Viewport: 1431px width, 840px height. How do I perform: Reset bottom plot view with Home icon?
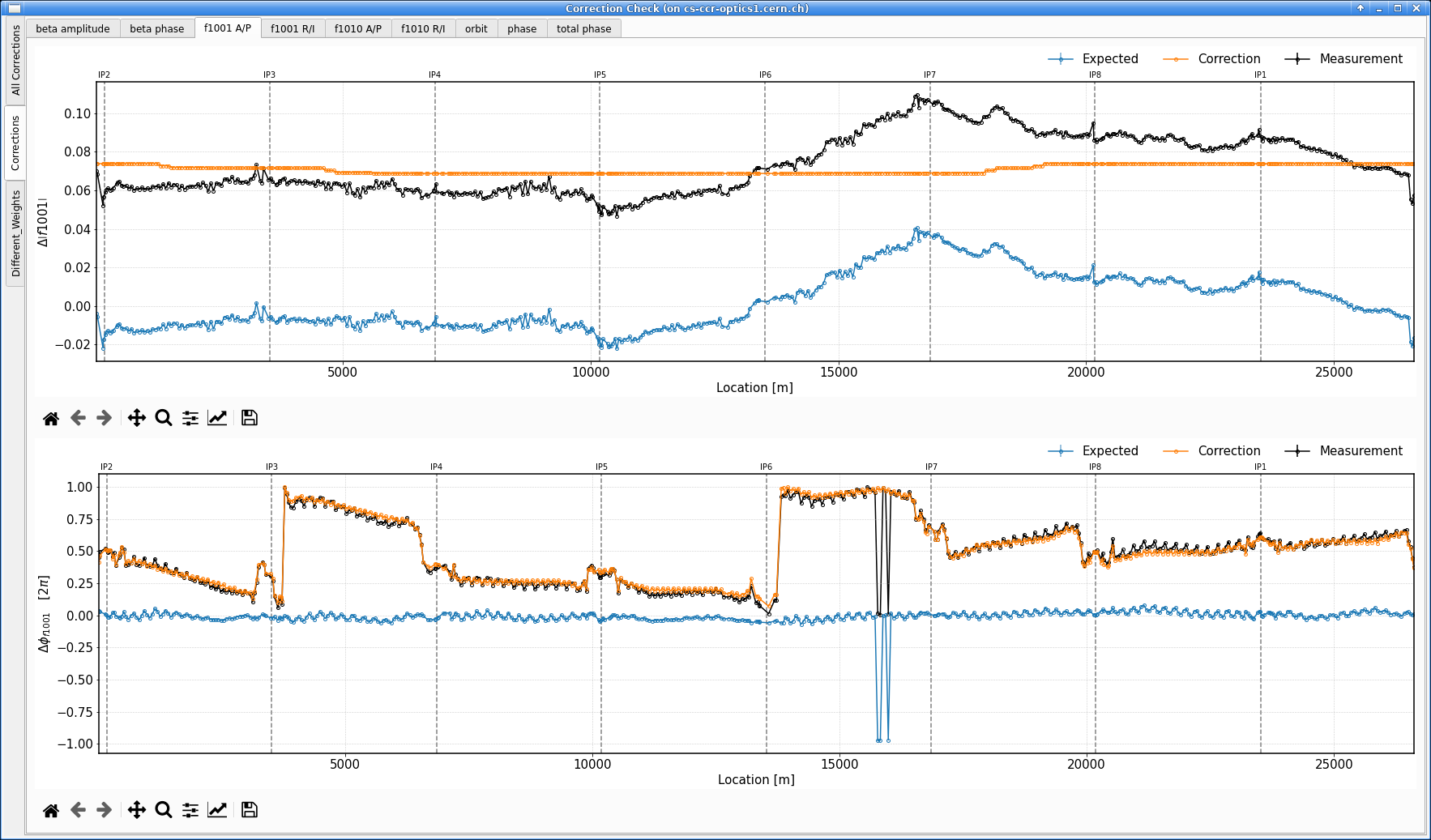click(x=51, y=810)
